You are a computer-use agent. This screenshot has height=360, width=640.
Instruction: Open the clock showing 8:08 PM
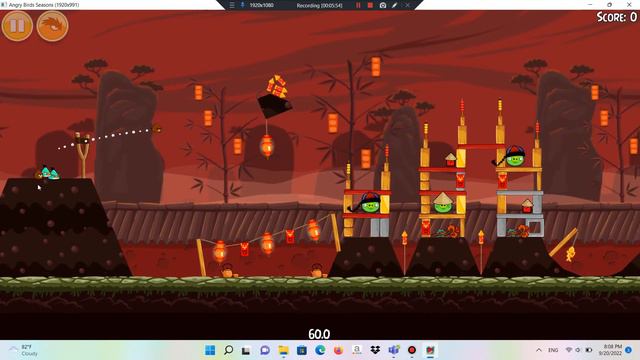tap(610, 350)
